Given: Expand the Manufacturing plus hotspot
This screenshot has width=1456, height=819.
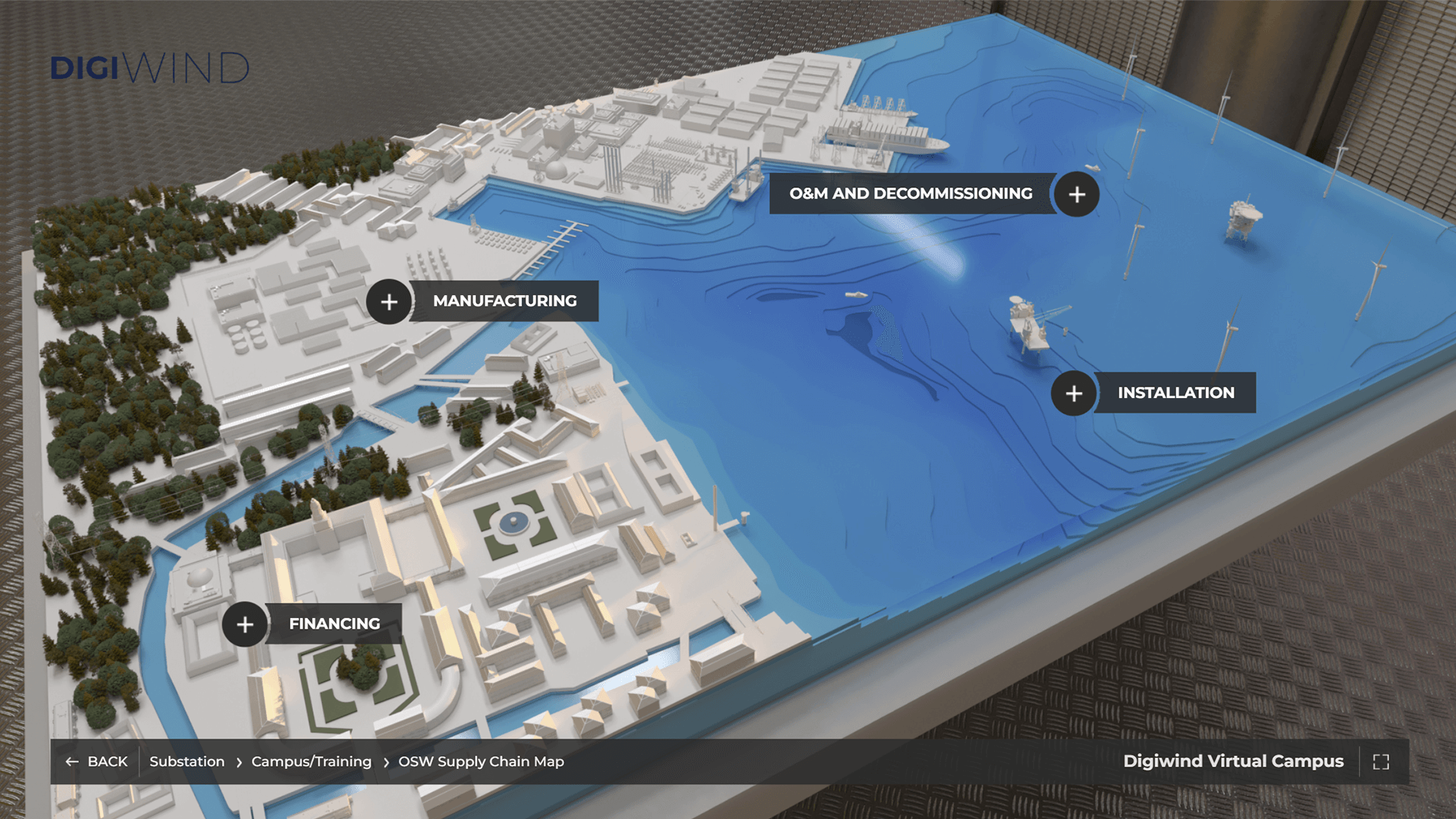Looking at the screenshot, I should pos(389,302).
